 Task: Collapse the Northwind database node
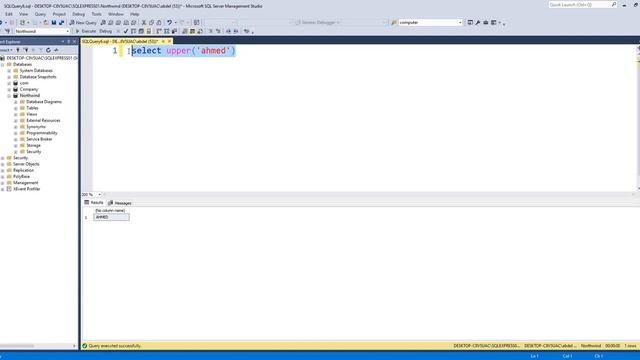pyautogui.click(x=9, y=96)
